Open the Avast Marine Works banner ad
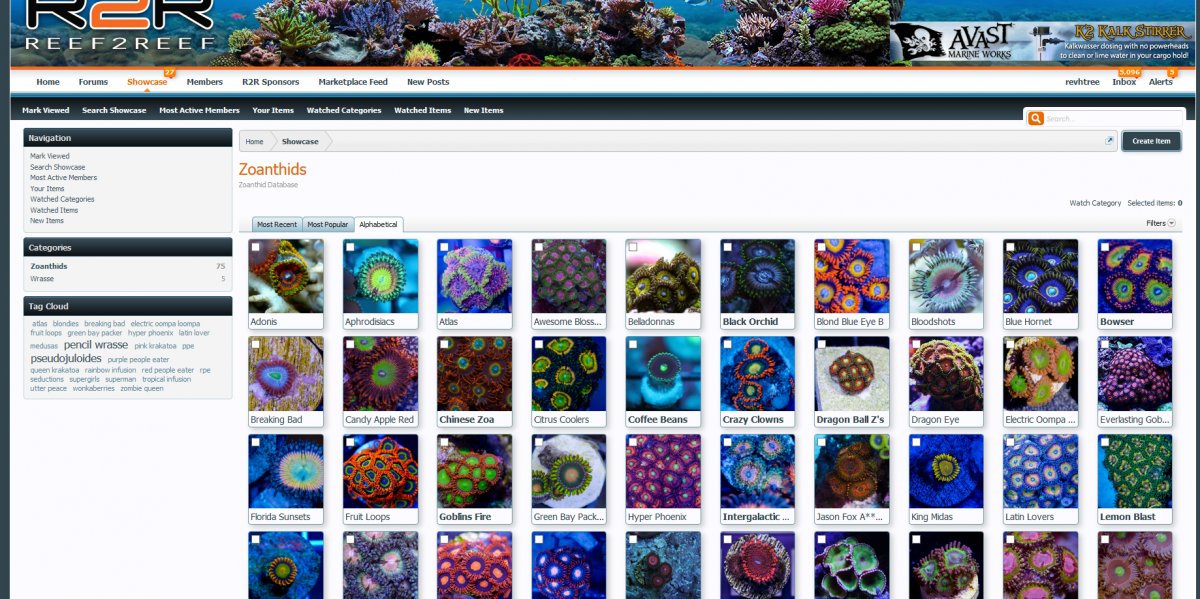The width and height of the screenshot is (1200, 599). (1043, 42)
